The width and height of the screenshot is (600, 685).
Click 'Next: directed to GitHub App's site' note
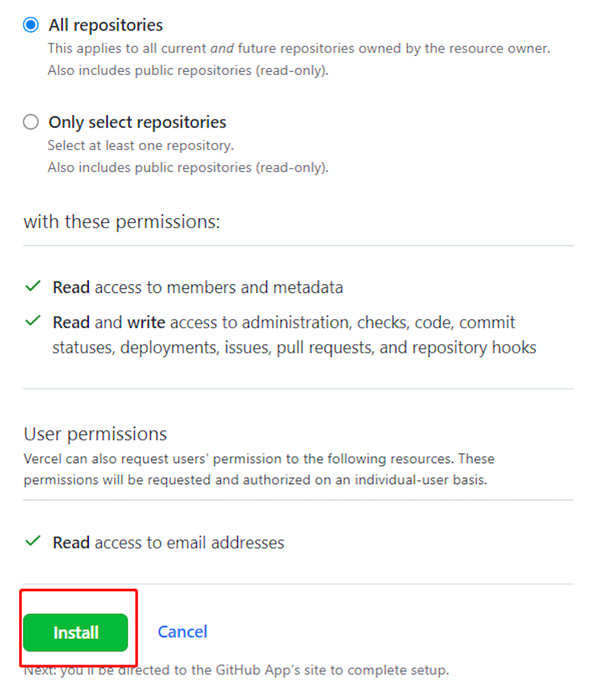(x=236, y=670)
